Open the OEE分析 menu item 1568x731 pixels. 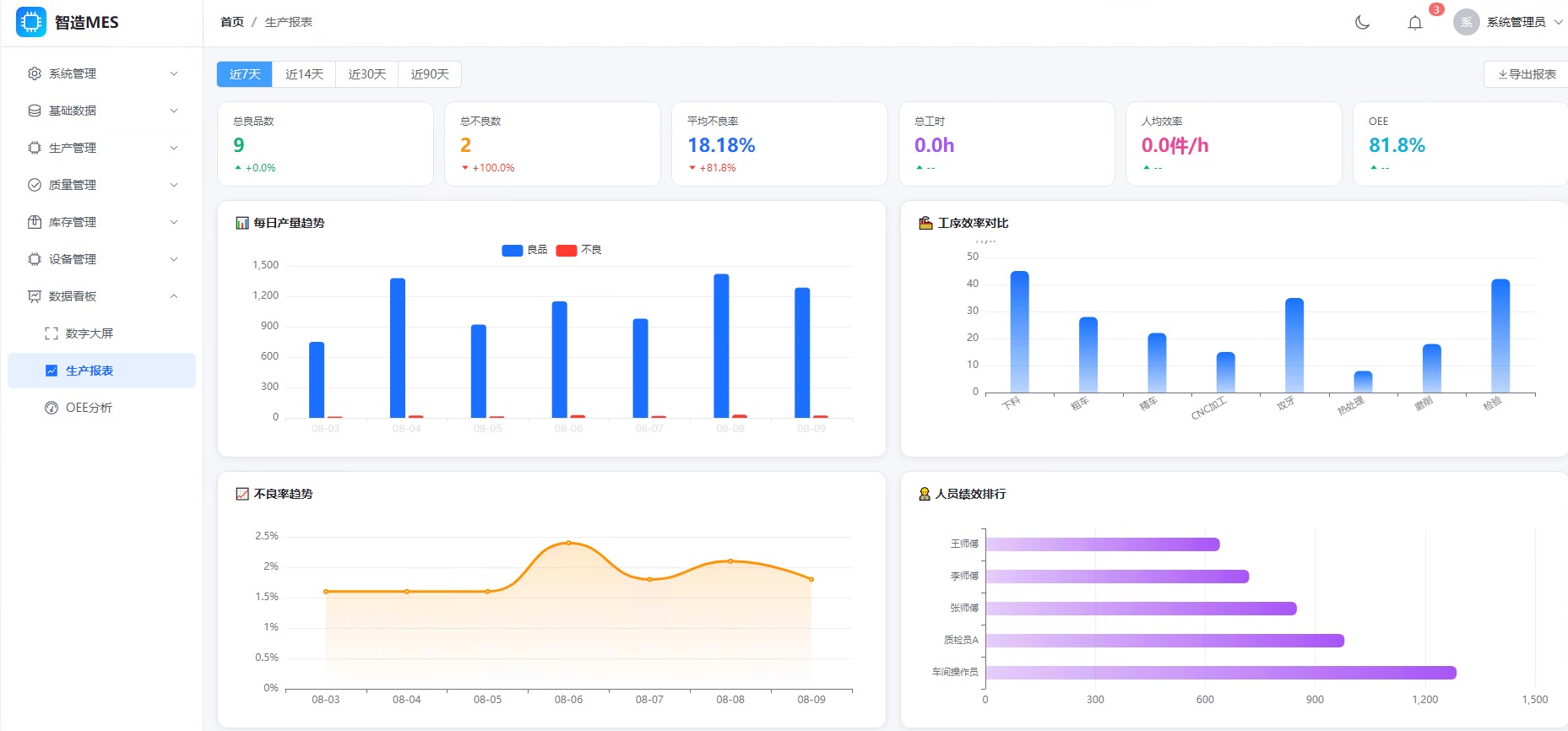pyautogui.click(x=101, y=408)
